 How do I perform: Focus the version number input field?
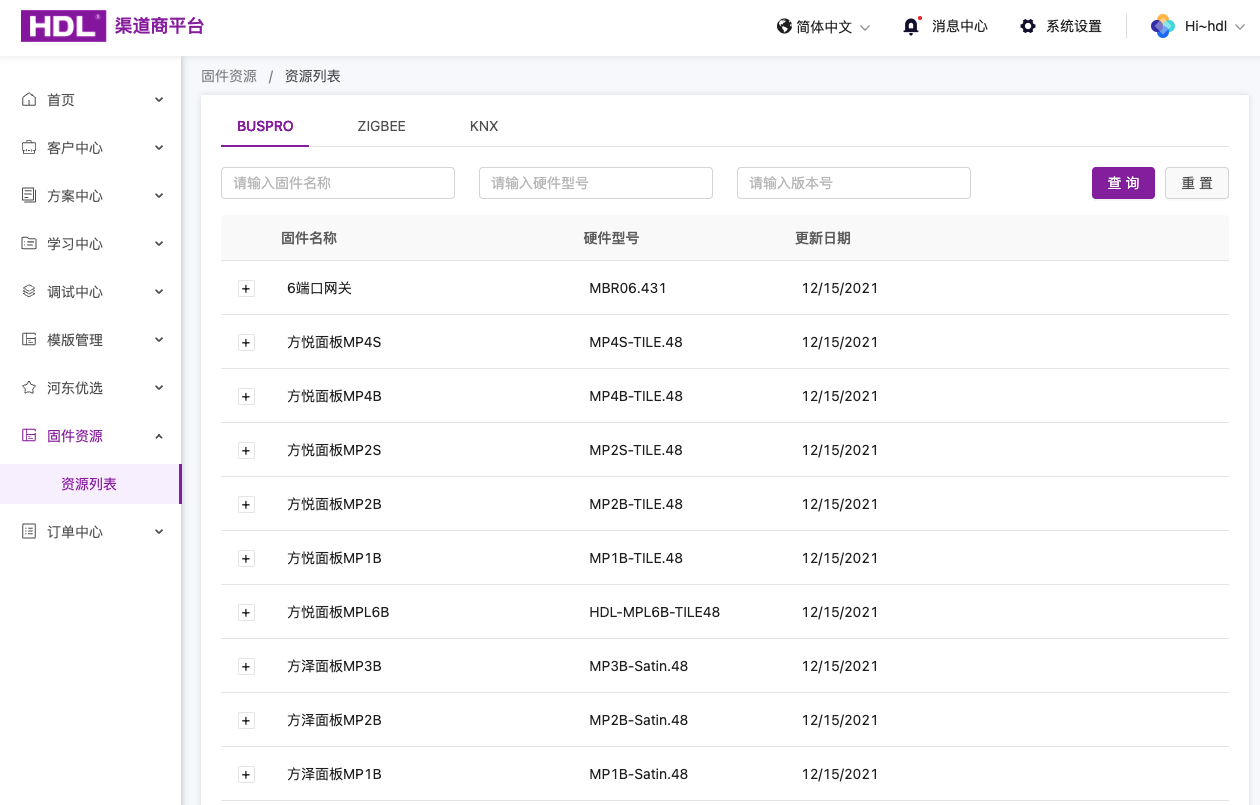click(854, 183)
